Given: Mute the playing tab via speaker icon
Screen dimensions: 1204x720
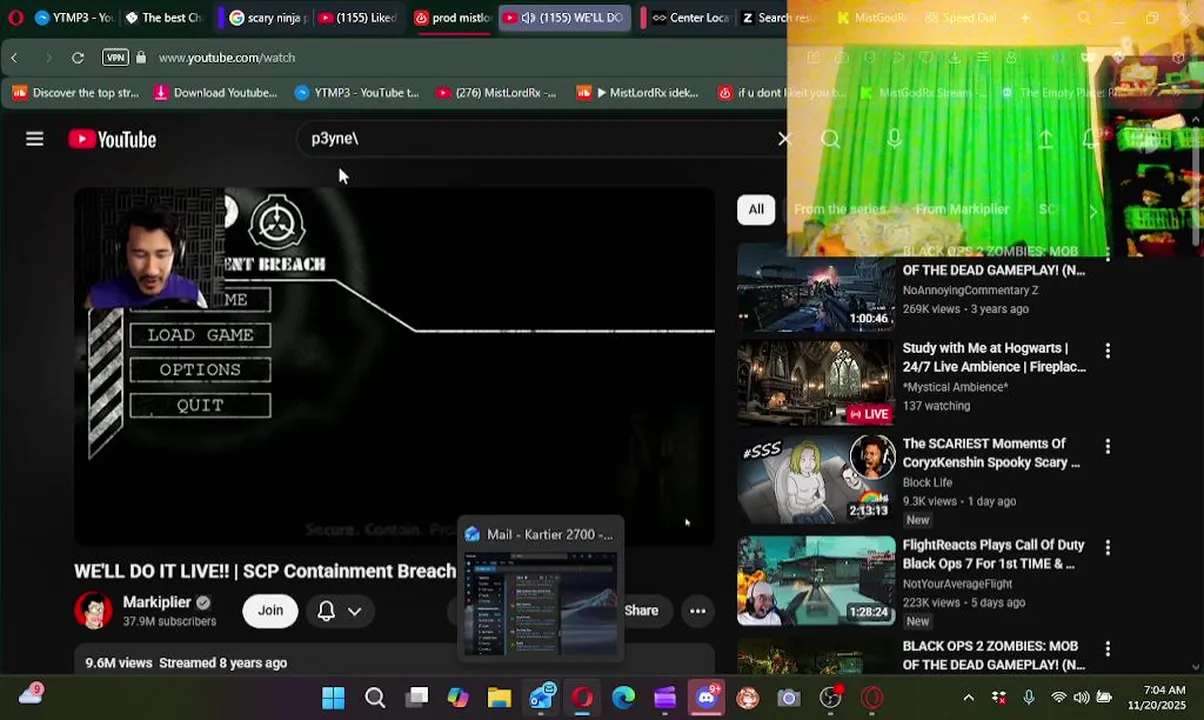Looking at the screenshot, I should (528, 18).
